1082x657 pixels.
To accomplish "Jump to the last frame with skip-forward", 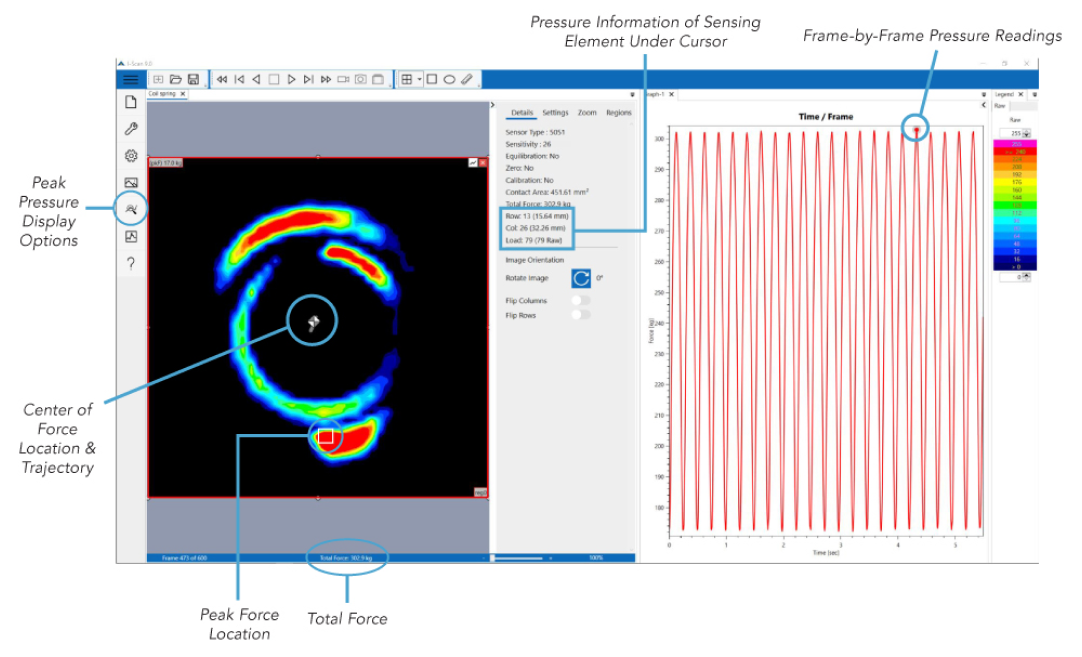I will tap(309, 79).
